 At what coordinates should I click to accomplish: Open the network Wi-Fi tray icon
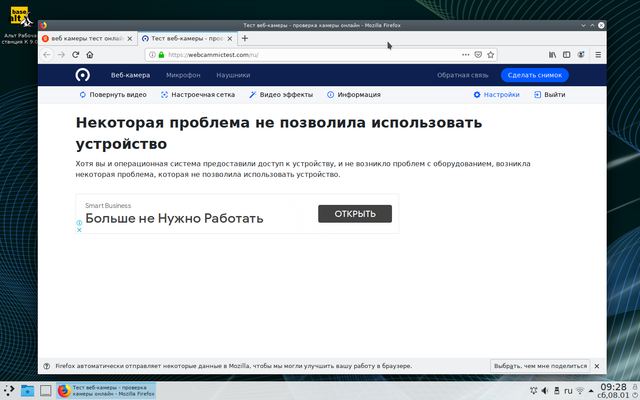click(580, 391)
